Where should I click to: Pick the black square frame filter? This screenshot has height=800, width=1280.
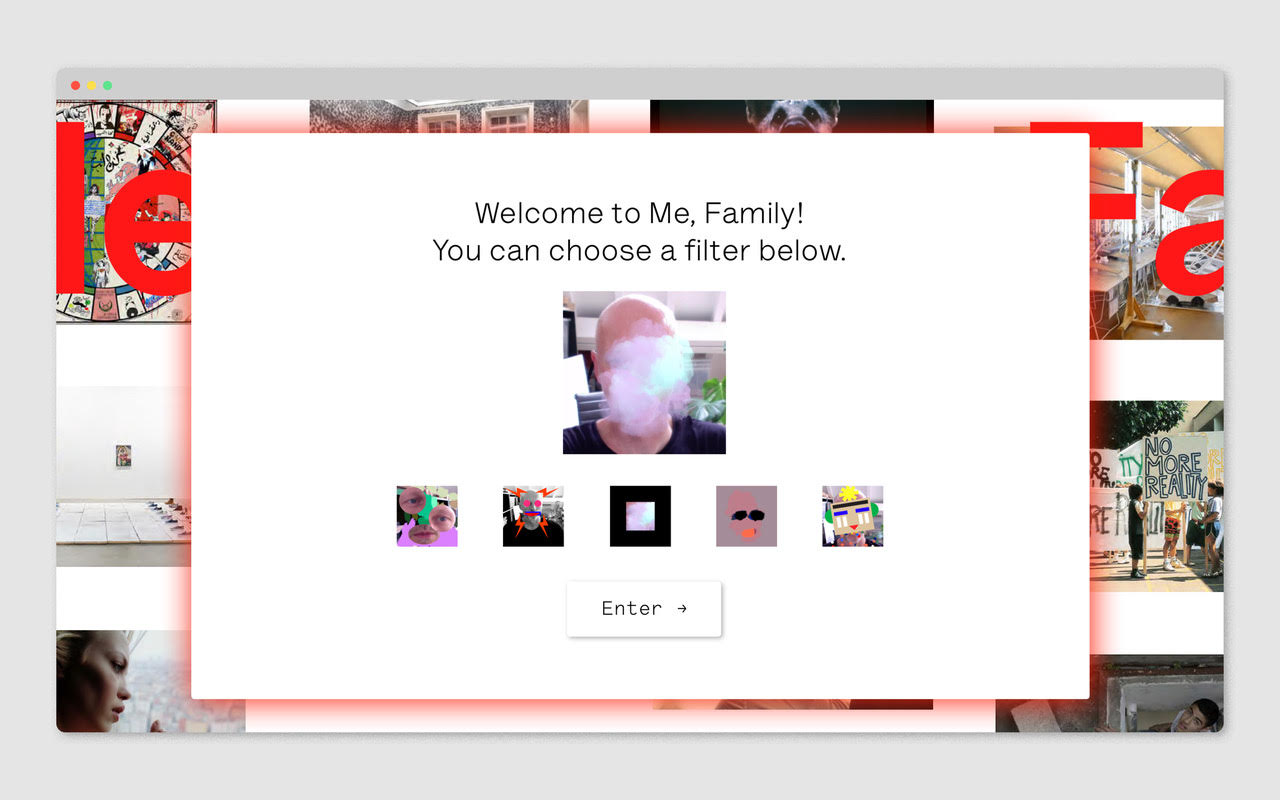coord(640,516)
